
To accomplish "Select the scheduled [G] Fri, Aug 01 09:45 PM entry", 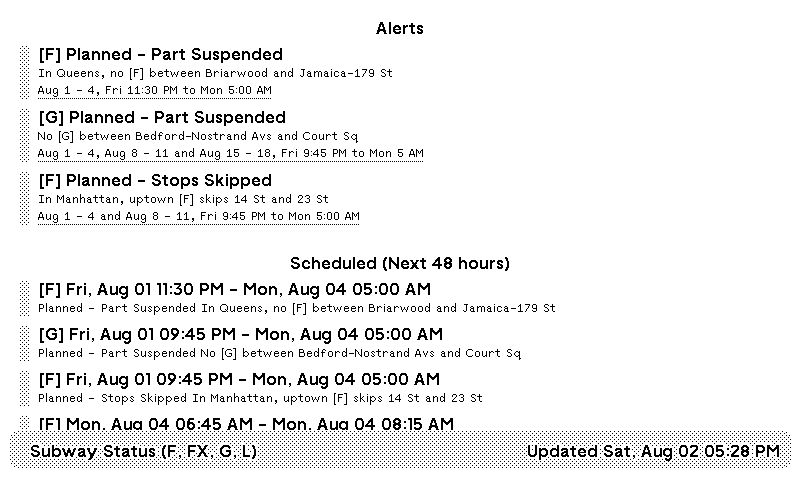I will 240,335.
